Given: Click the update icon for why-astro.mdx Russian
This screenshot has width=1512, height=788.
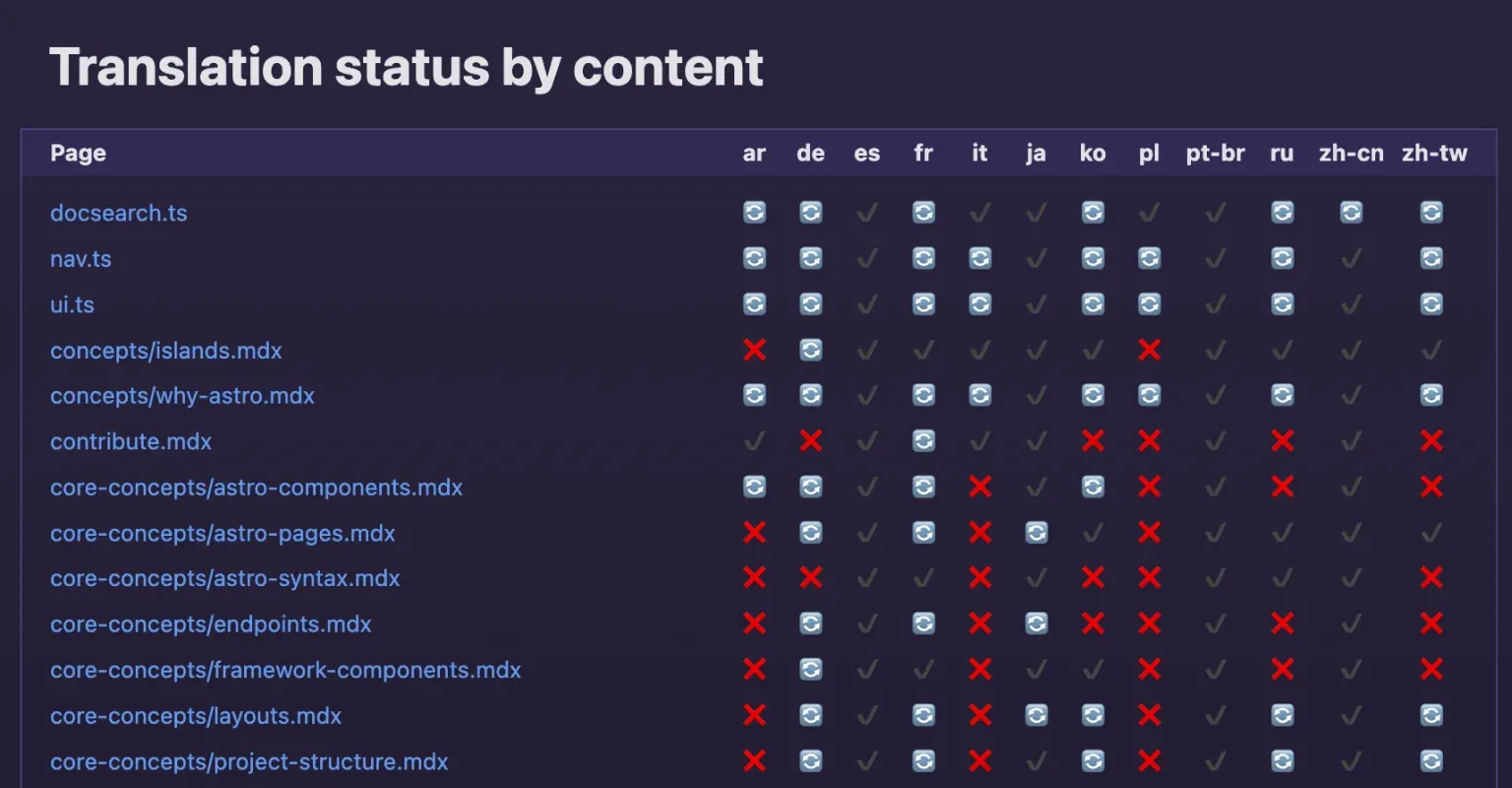Looking at the screenshot, I should [1282, 395].
